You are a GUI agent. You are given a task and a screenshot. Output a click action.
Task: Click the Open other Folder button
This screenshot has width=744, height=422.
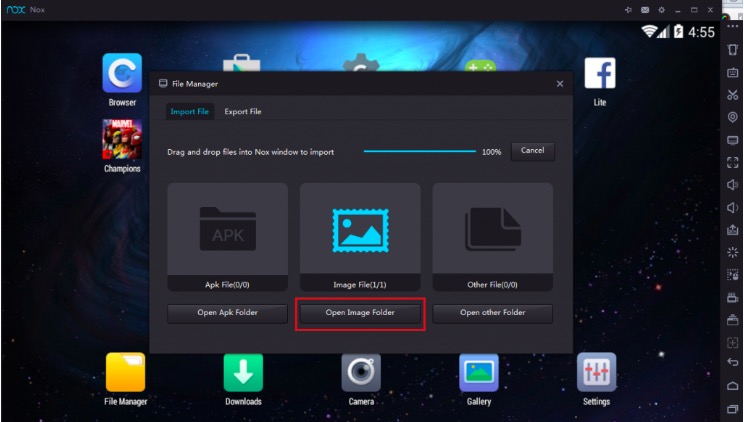[493, 313]
